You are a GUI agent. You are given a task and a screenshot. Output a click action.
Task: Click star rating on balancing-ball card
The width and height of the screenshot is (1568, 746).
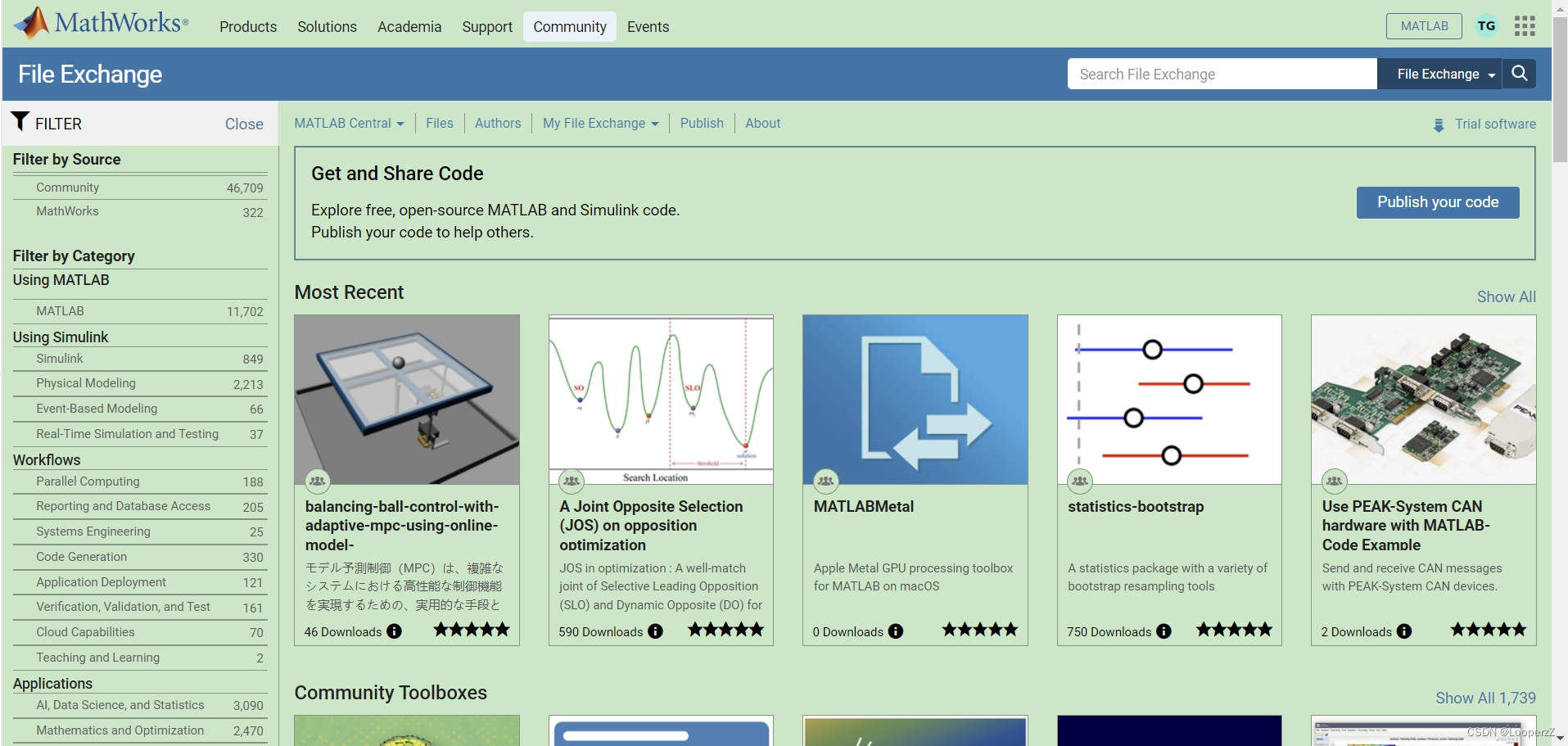472,630
